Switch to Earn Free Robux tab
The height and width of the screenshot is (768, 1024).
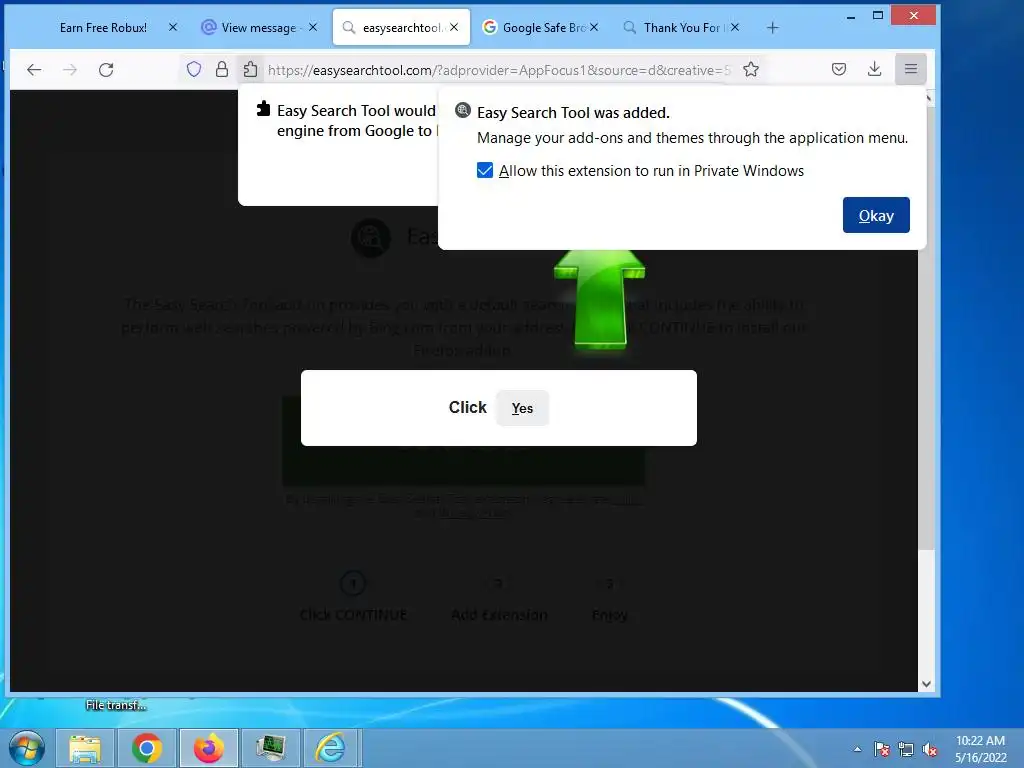coord(103,27)
